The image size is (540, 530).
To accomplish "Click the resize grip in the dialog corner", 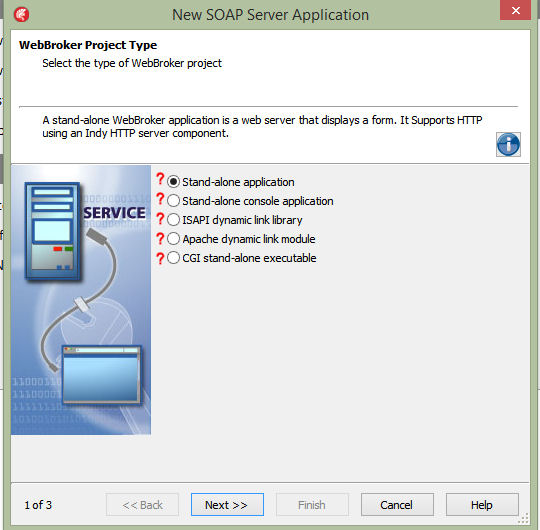I will coord(523,518).
